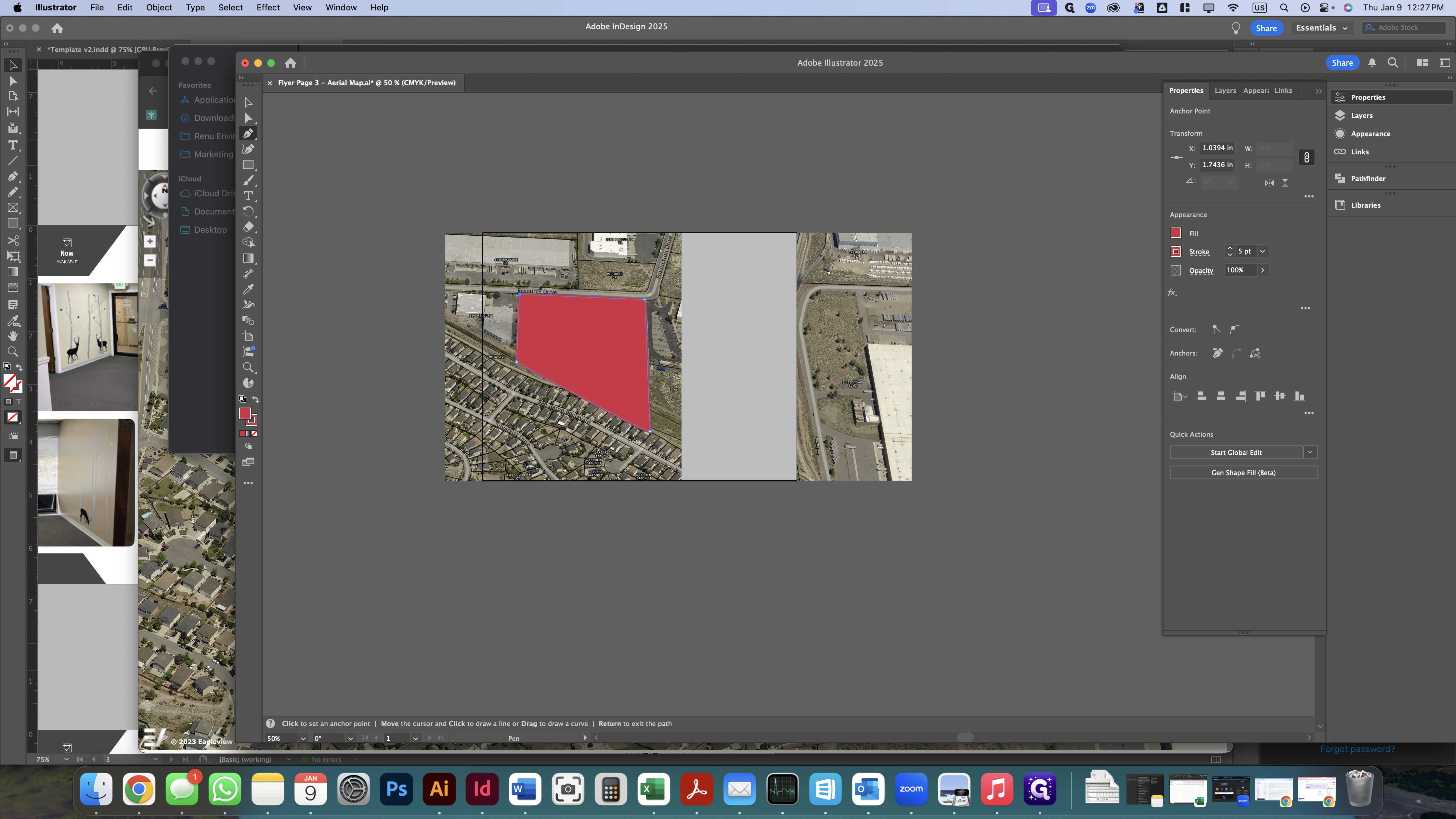Select the Rectangle tool in Illustrator toolbar
The image size is (1456, 819).
coord(248,164)
